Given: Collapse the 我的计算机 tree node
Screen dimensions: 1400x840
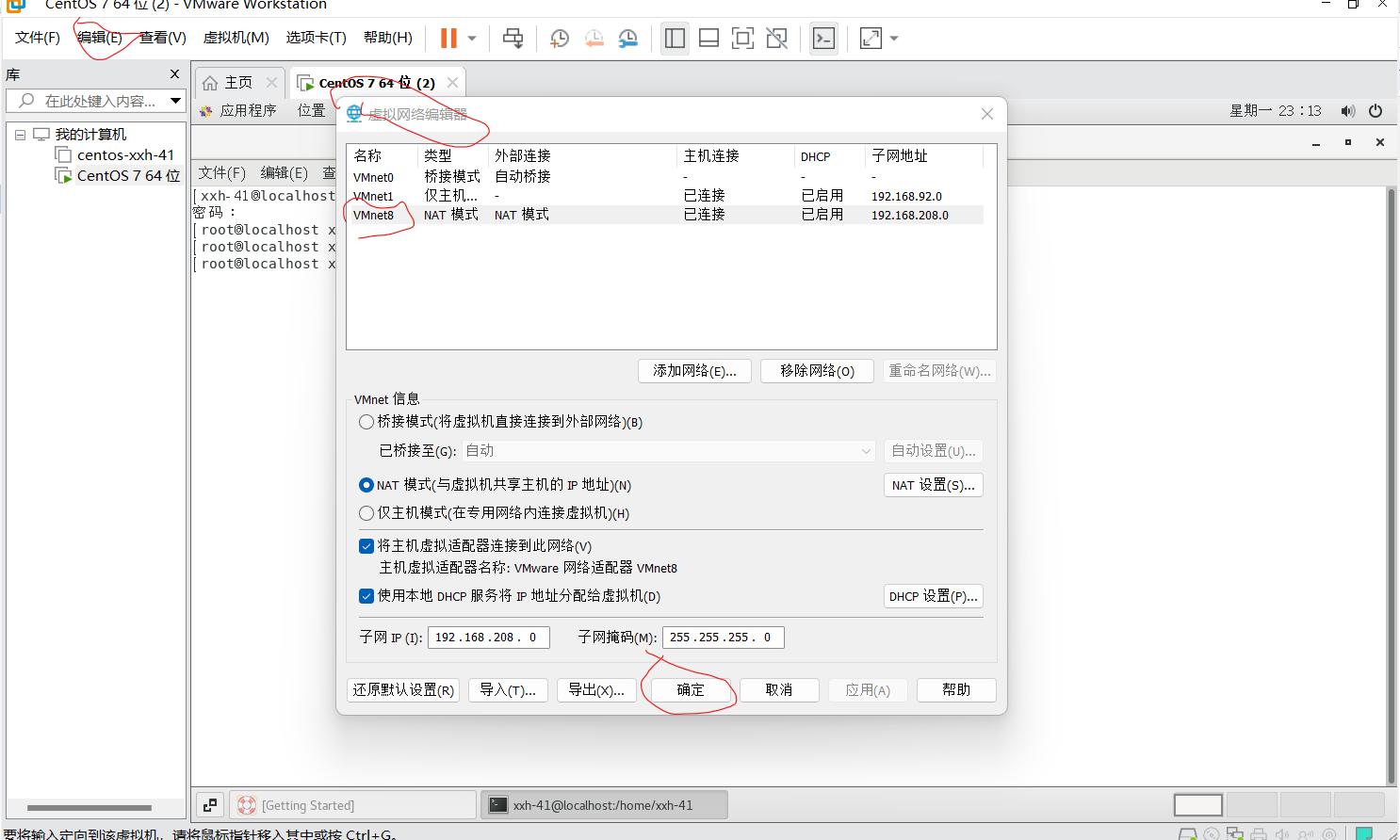Looking at the screenshot, I should tap(20, 135).
